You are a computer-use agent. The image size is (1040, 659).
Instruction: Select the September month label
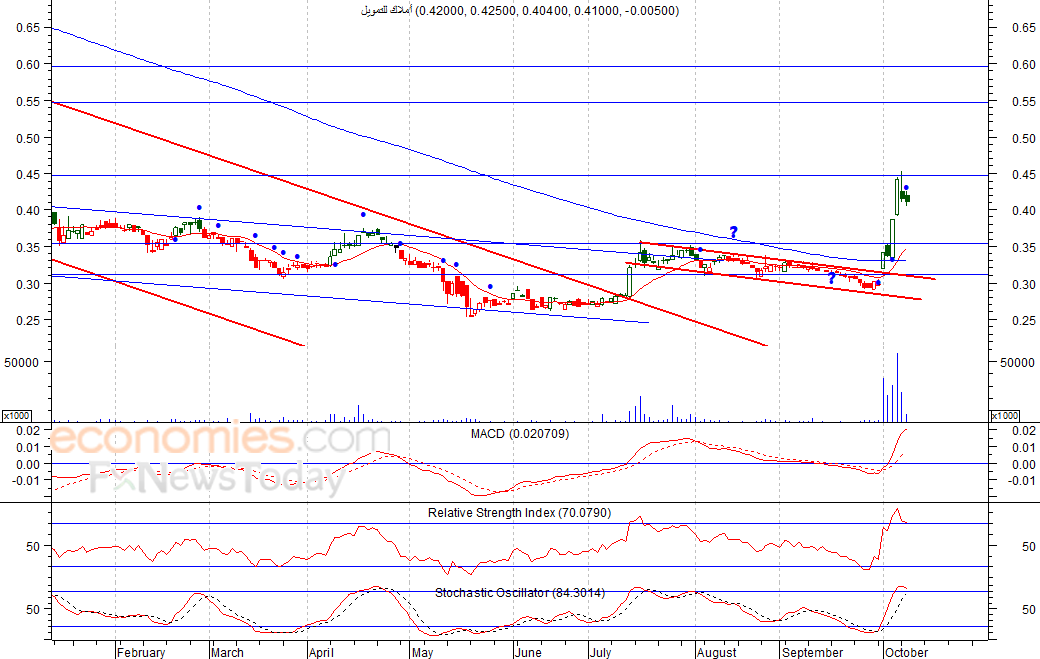[812, 652]
